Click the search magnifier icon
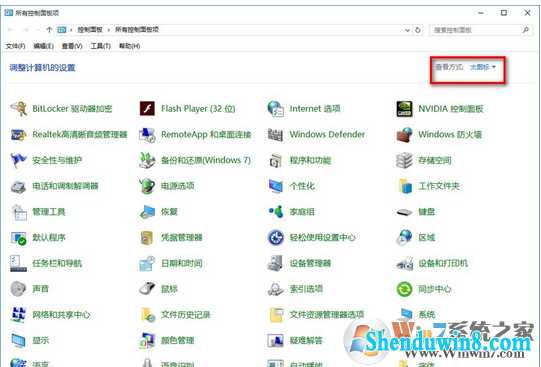The height and width of the screenshot is (367, 541). tap(526, 30)
